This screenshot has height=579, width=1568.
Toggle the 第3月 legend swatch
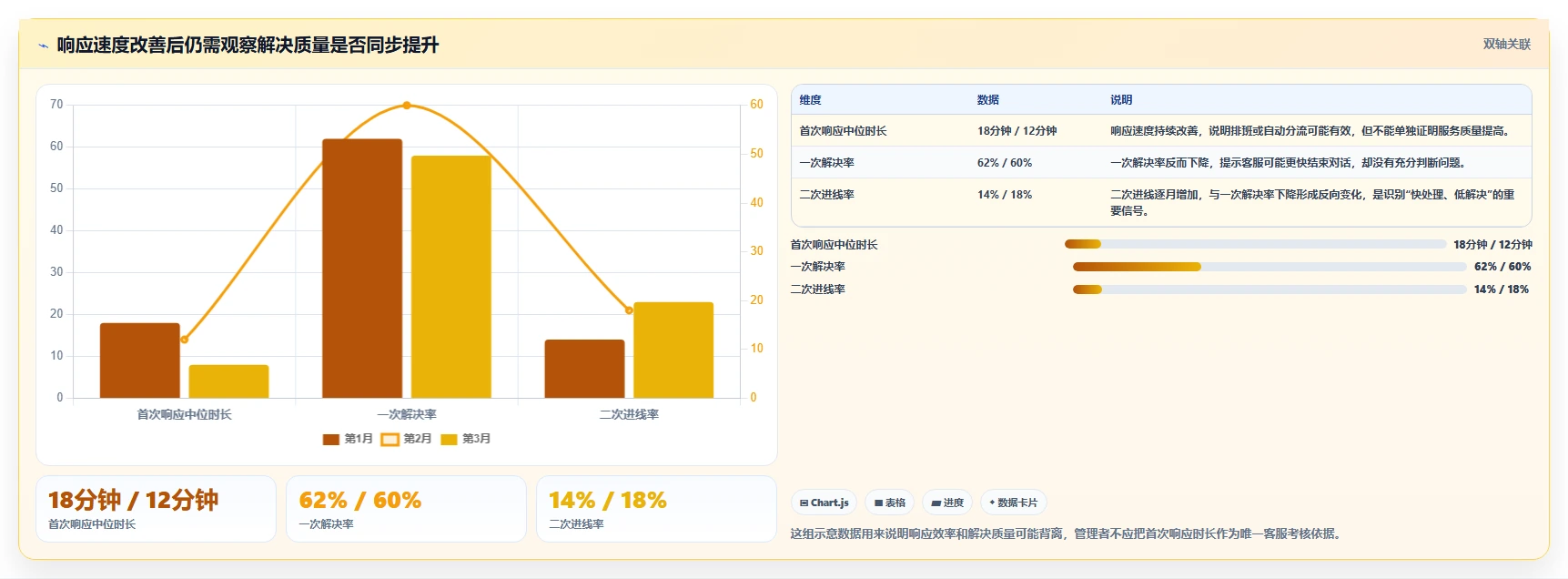[449, 440]
